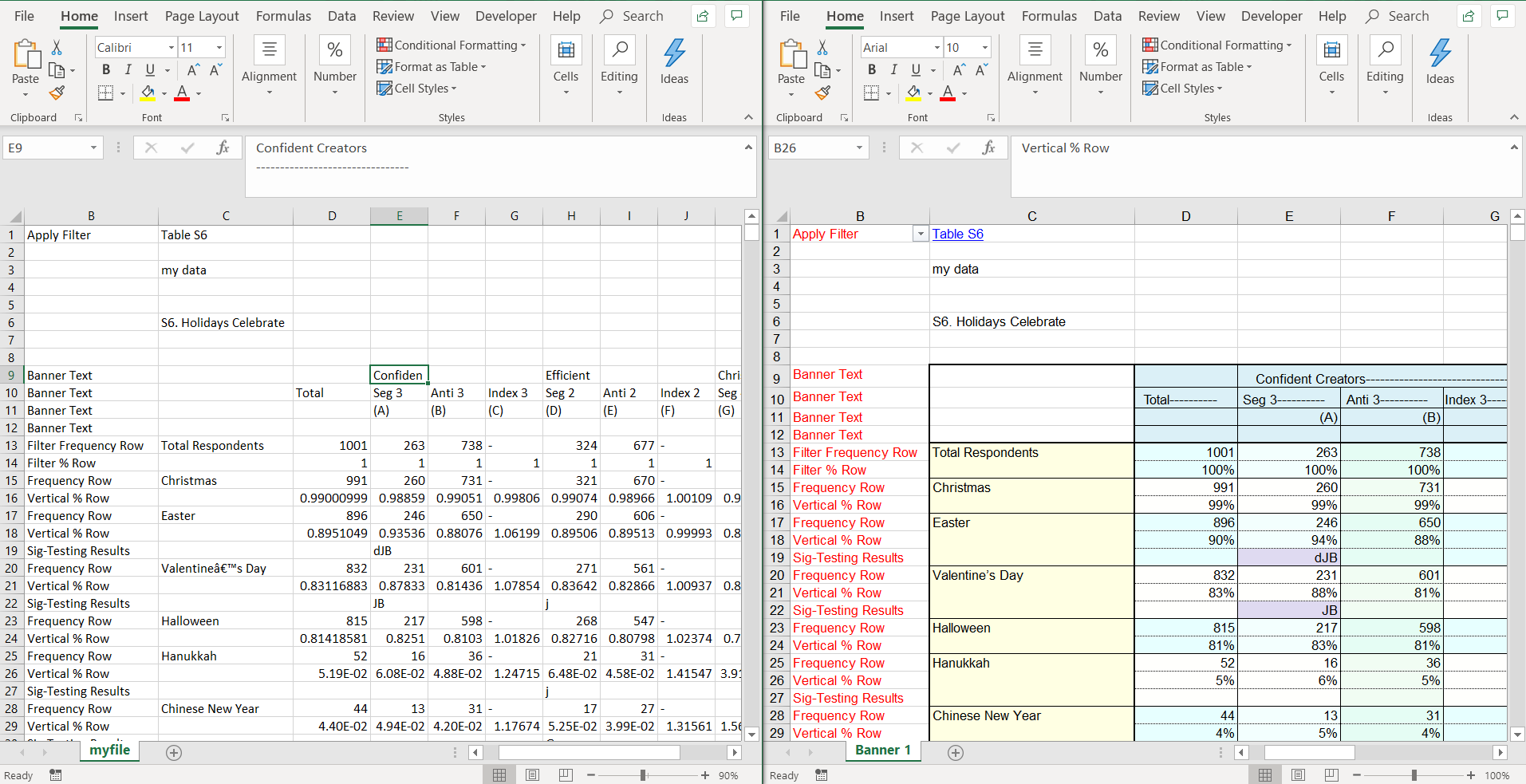
Task: Open Data tab in right window
Action: (x=1107, y=16)
